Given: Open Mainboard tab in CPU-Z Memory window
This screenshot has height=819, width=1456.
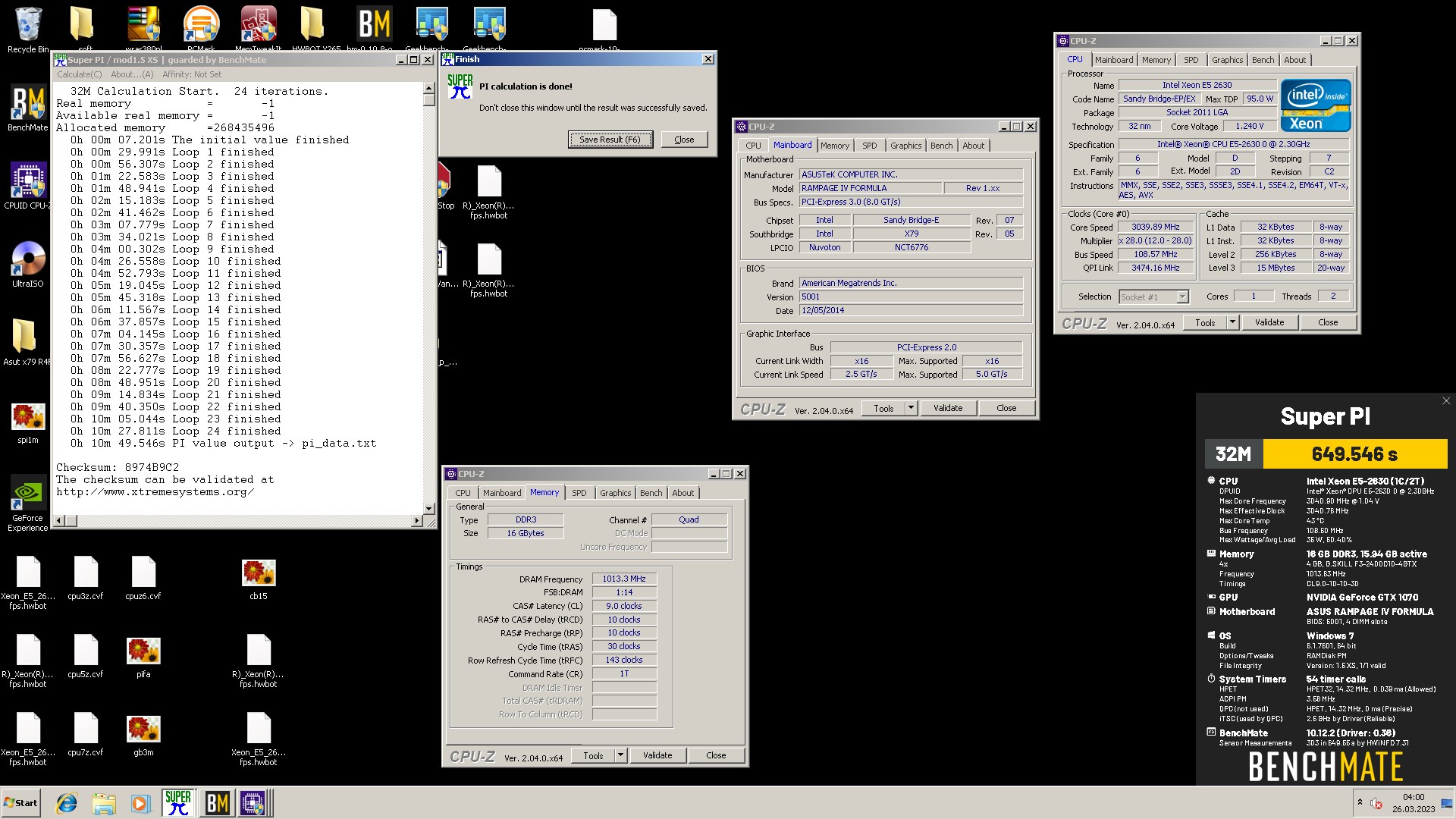Looking at the screenshot, I should tap(502, 493).
